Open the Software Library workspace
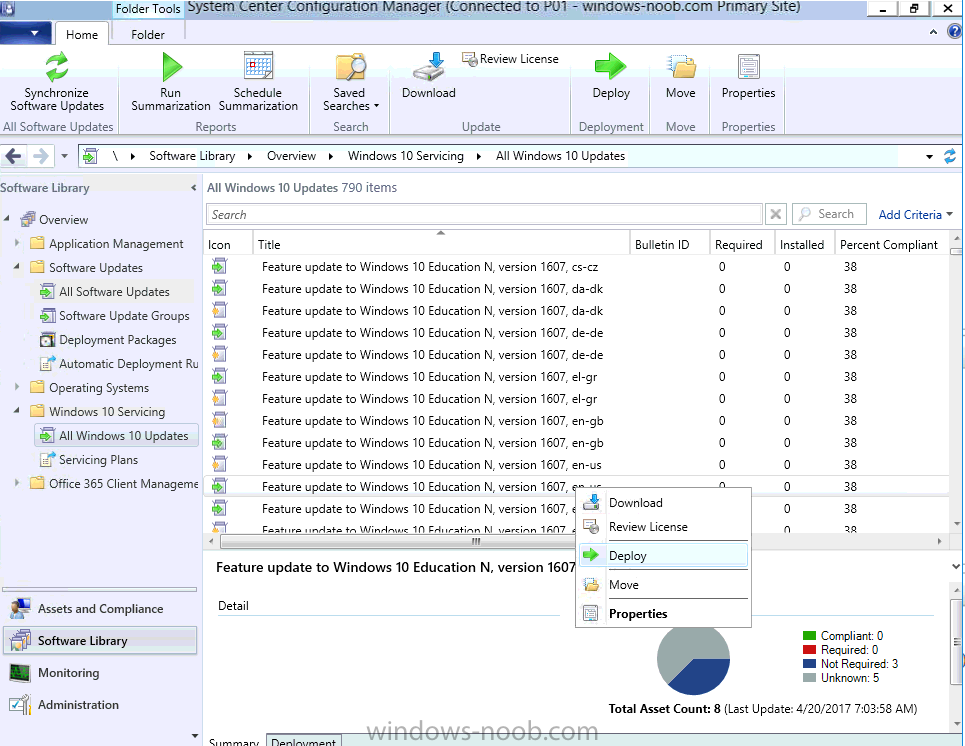 (100, 641)
